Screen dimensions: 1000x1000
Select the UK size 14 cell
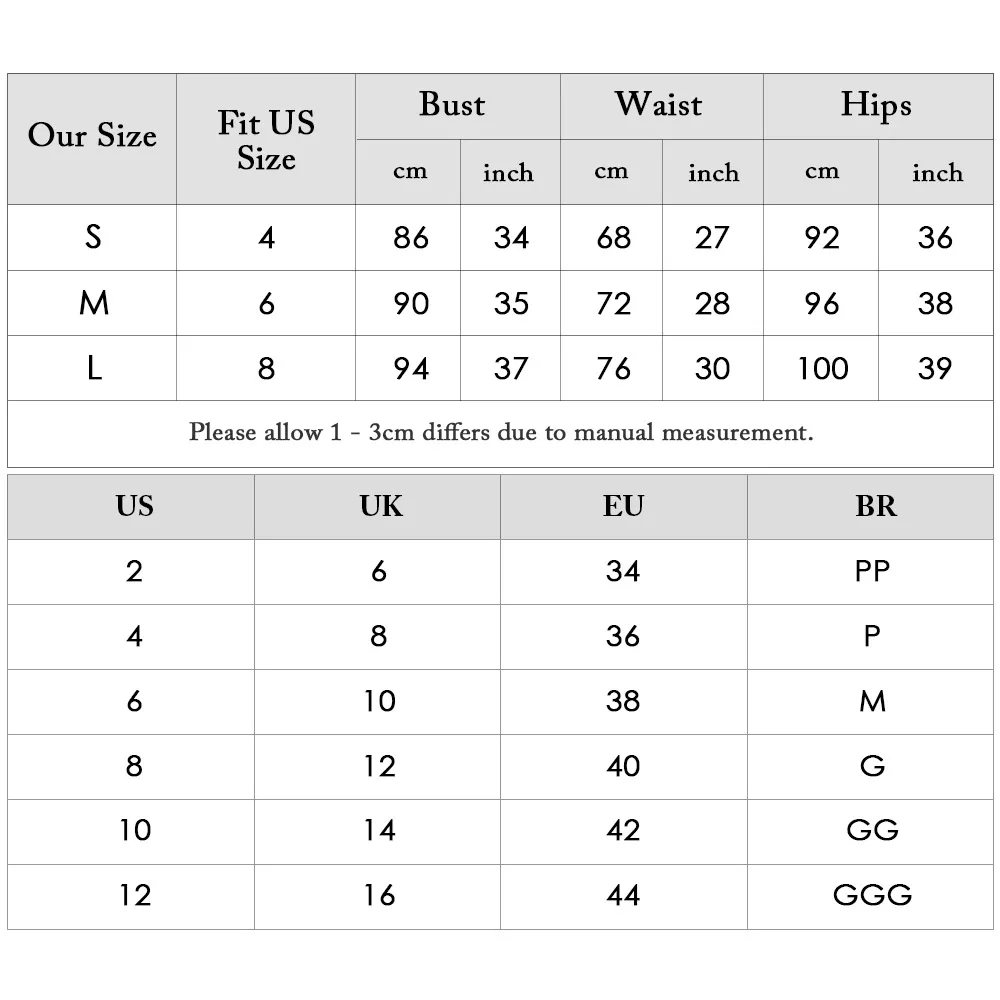click(378, 832)
